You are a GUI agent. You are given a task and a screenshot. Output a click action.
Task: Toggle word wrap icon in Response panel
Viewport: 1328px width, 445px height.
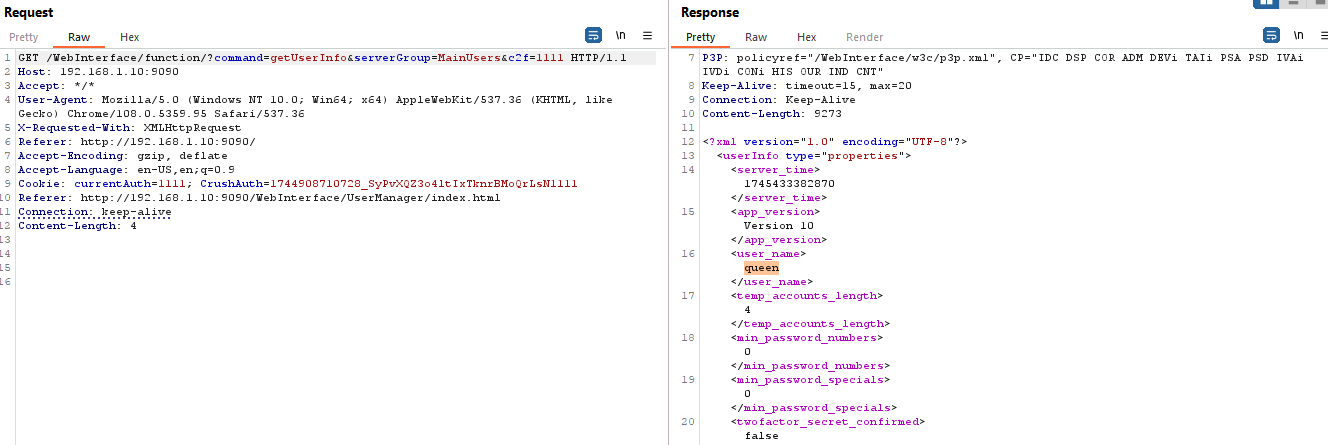(1271, 35)
